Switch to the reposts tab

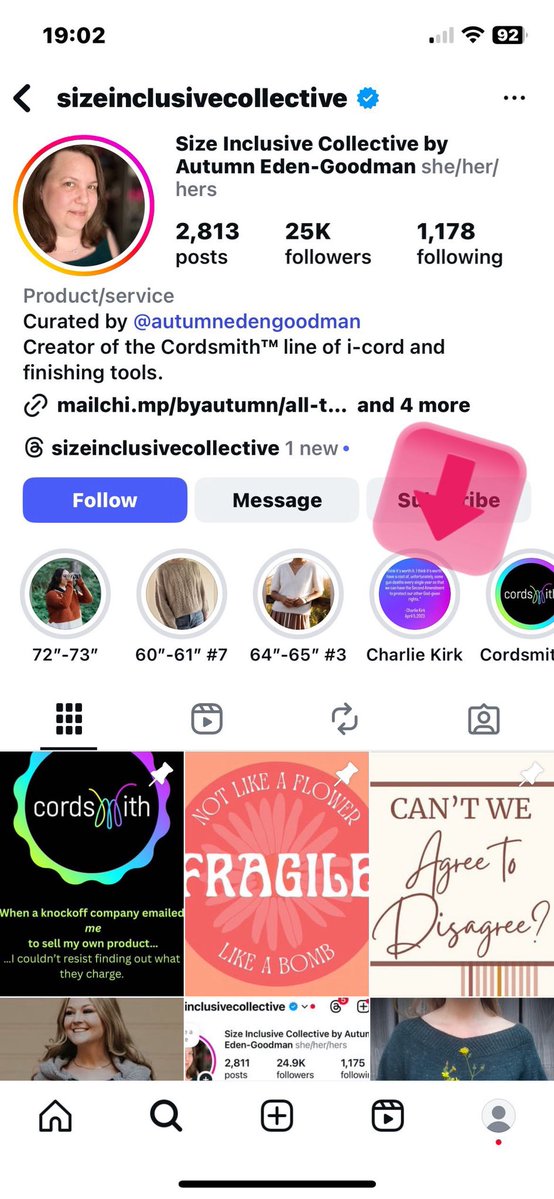pyautogui.click(x=345, y=719)
